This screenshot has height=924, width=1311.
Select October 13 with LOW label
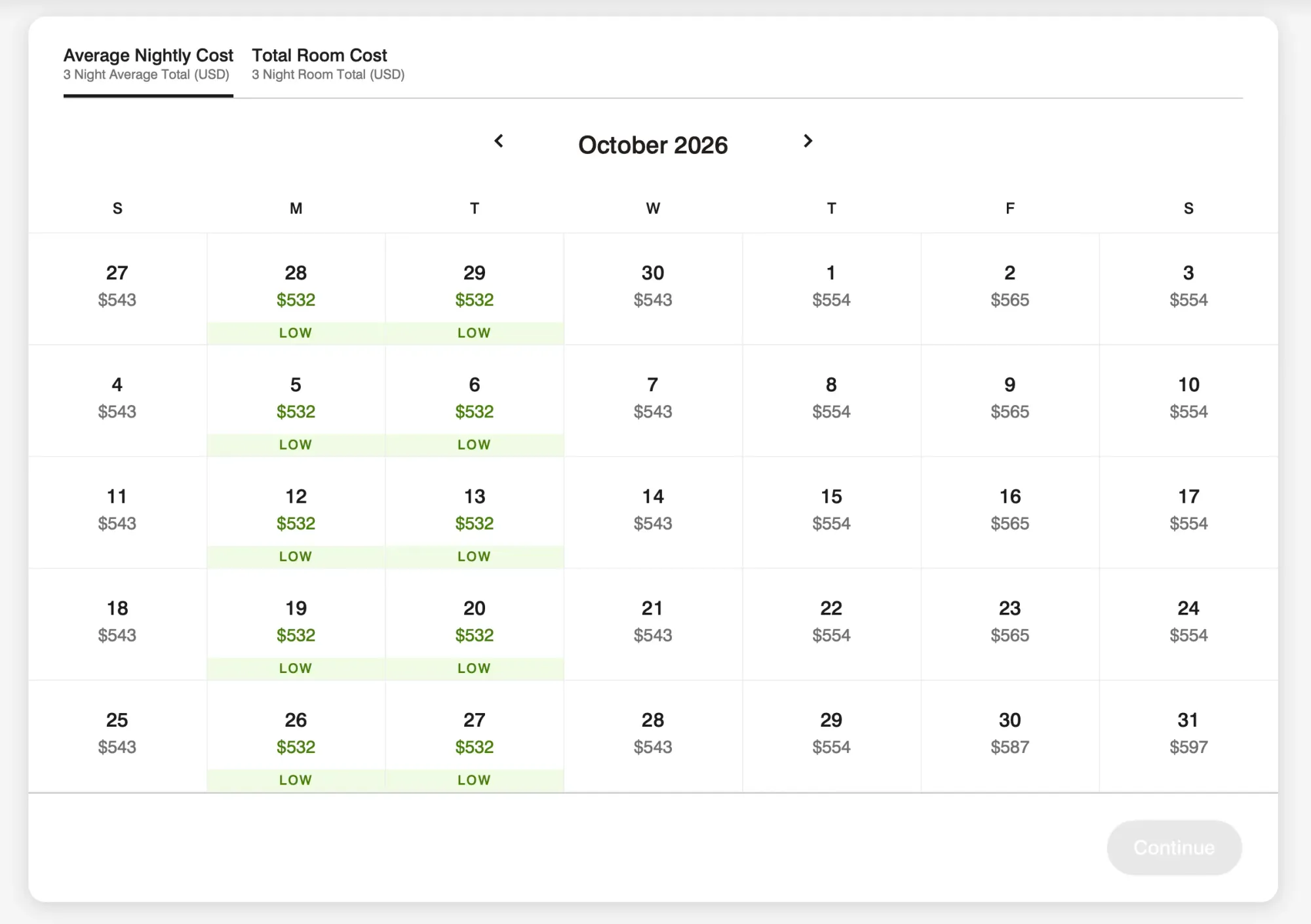[x=475, y=513]
